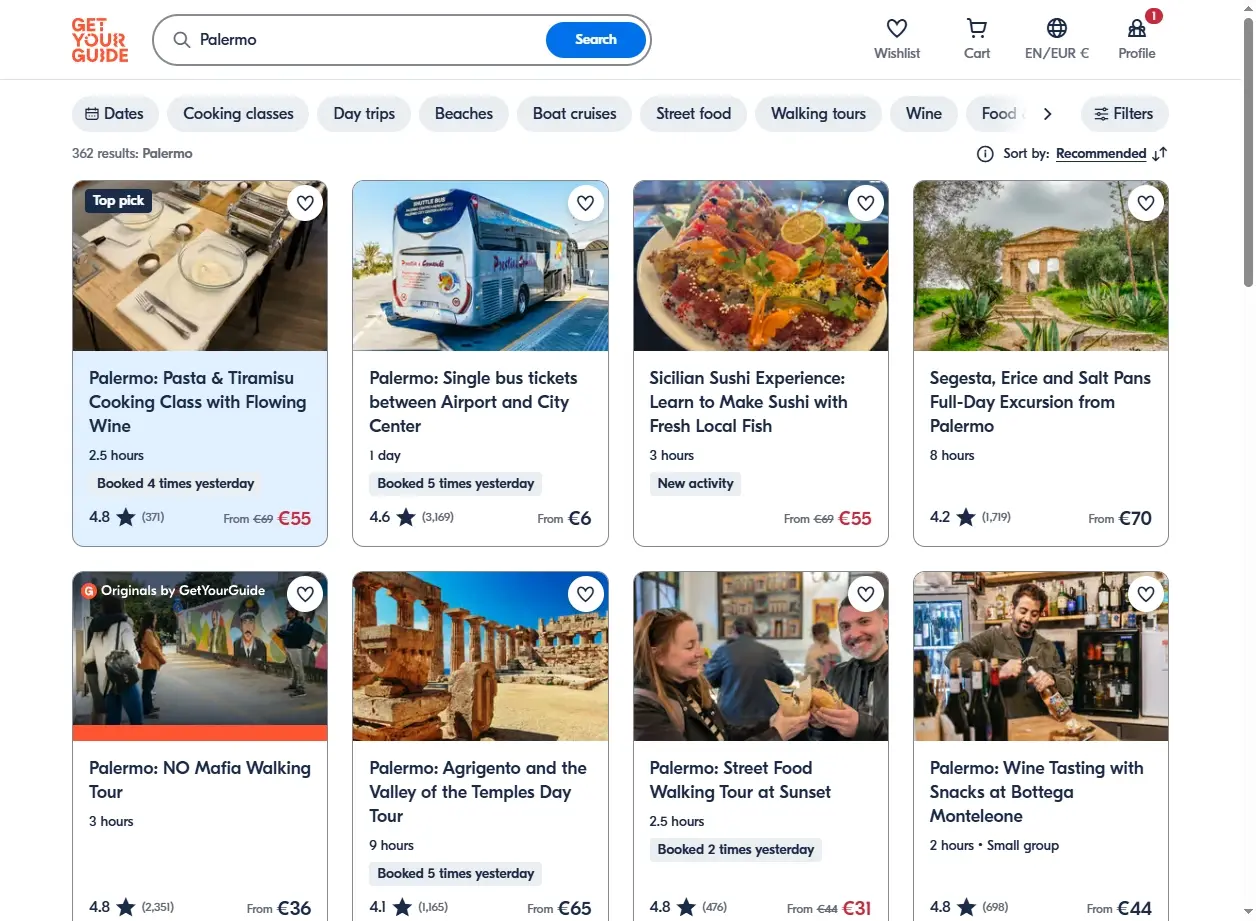Open the Dates filter picker
This screenshot has height=921, width=1256.
115,114
